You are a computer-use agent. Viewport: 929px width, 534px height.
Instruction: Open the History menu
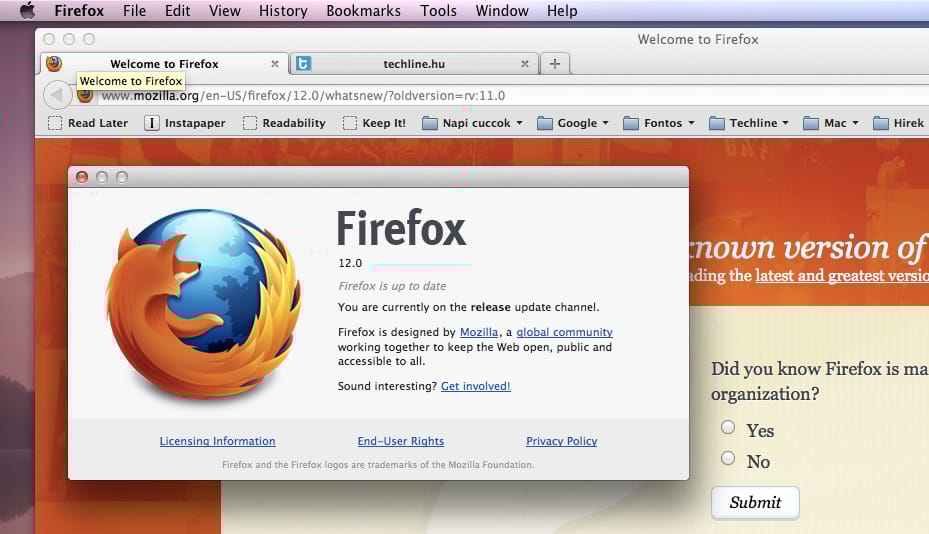click(x=283, y=11)
